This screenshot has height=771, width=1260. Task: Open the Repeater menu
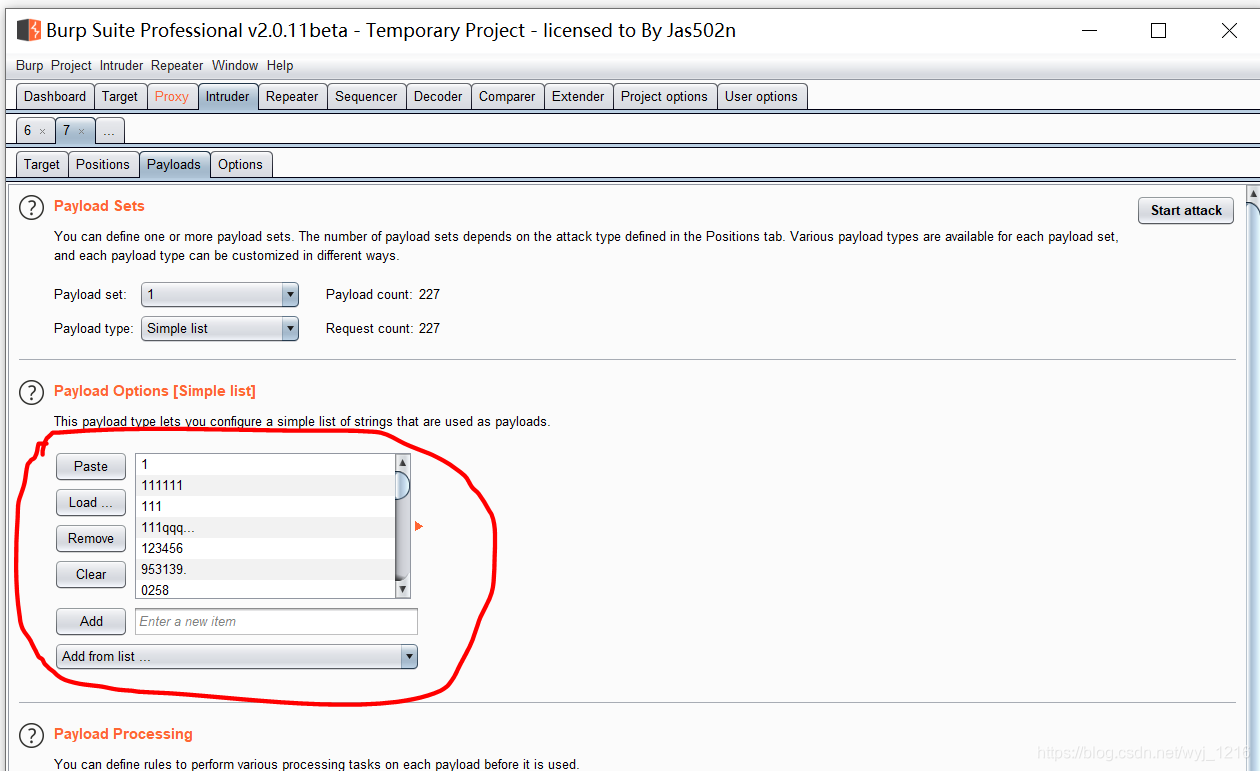pyautogui.click(x=177, y=65)
